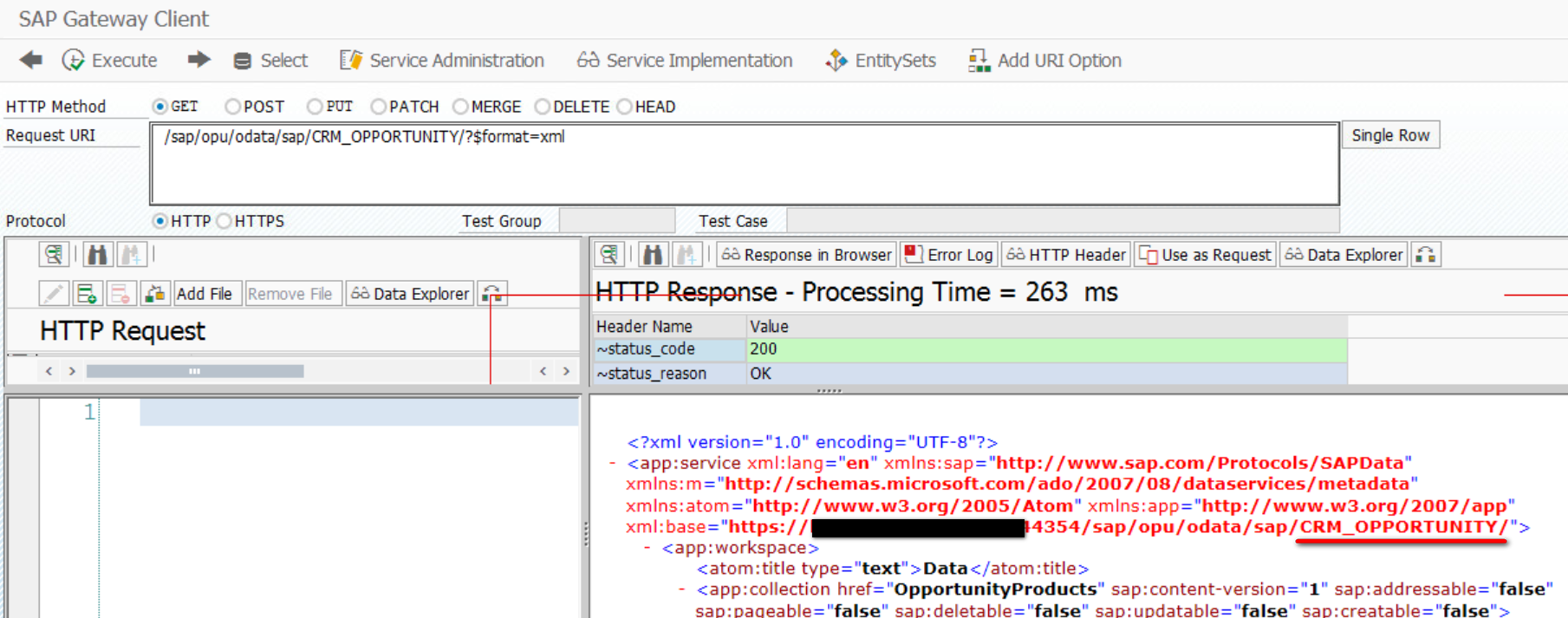Click the OpportunityProducts href value

tap(995, 589)
